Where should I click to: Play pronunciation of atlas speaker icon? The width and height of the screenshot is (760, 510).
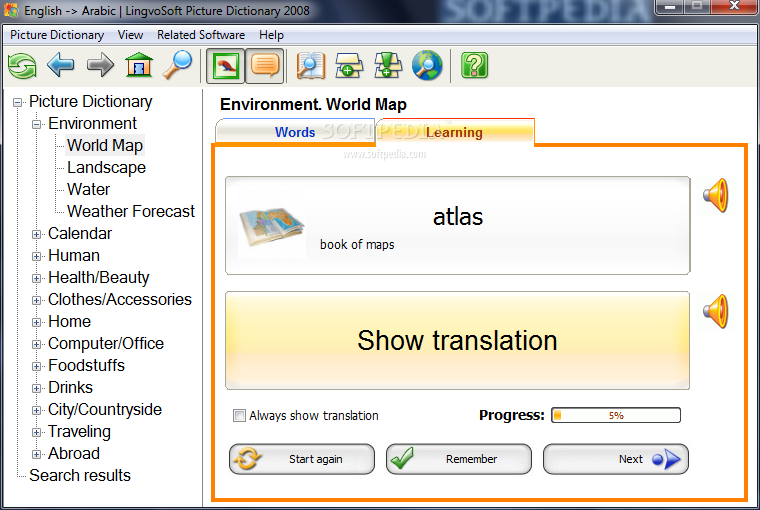[716, 195]
